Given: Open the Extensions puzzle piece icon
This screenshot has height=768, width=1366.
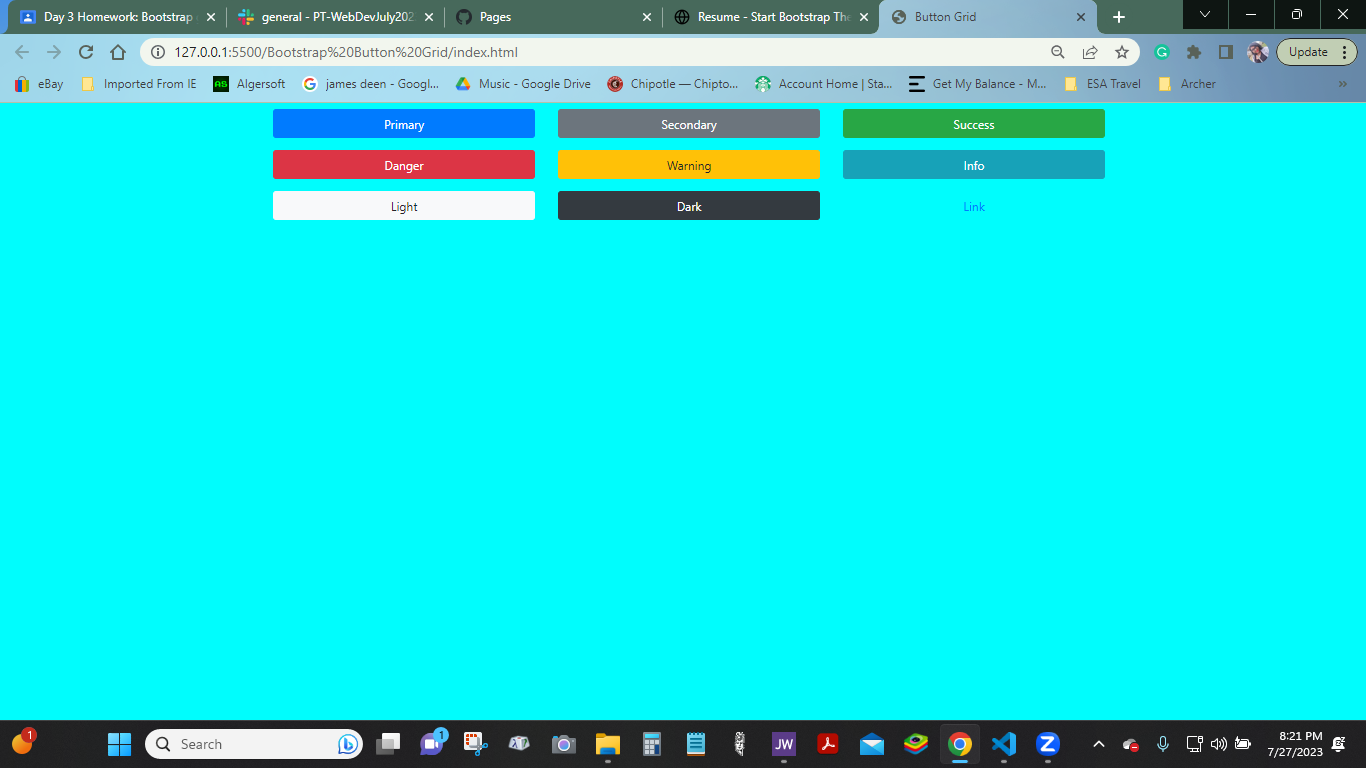Looking at the screenshot, I should (x=1193, y=52).
